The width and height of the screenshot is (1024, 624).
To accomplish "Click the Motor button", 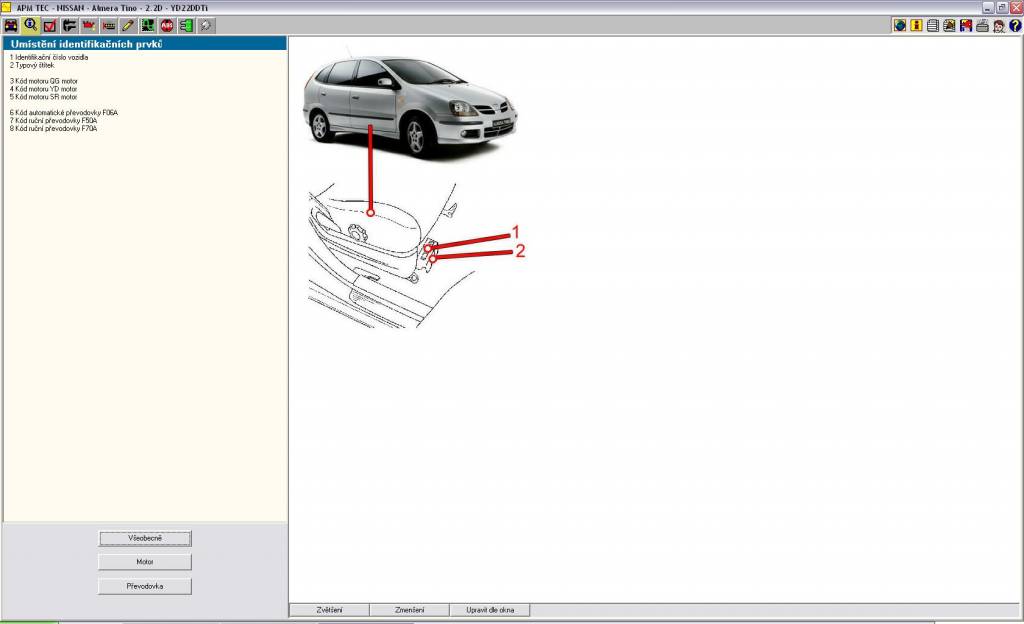I will 145,562.
